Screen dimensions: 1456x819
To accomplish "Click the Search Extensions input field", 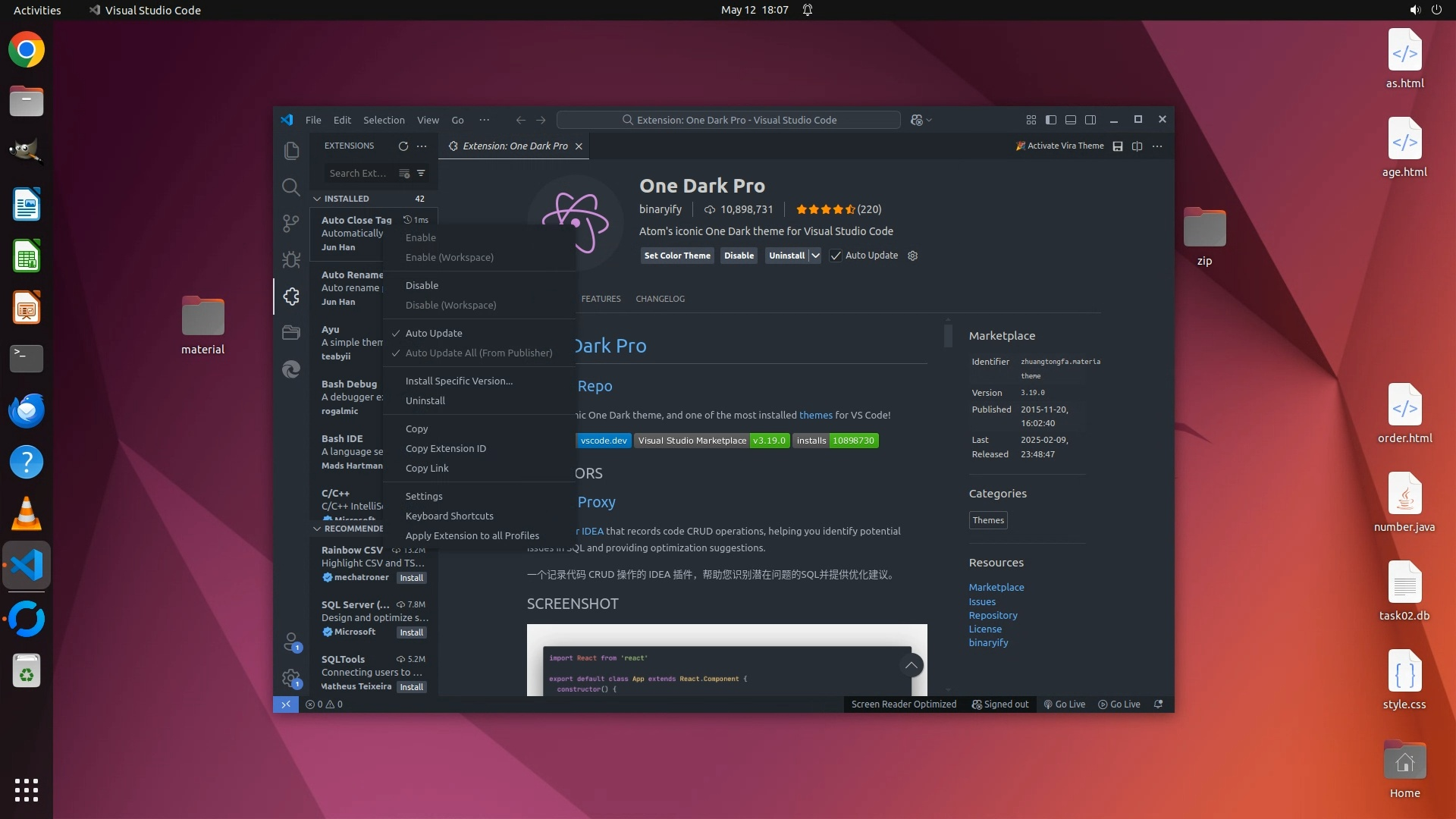I will click(x=358, y=173).
